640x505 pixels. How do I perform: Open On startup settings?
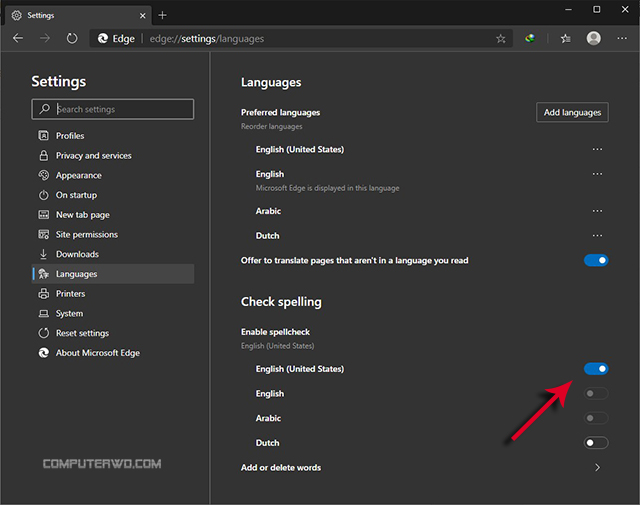[x=113, y=195]
